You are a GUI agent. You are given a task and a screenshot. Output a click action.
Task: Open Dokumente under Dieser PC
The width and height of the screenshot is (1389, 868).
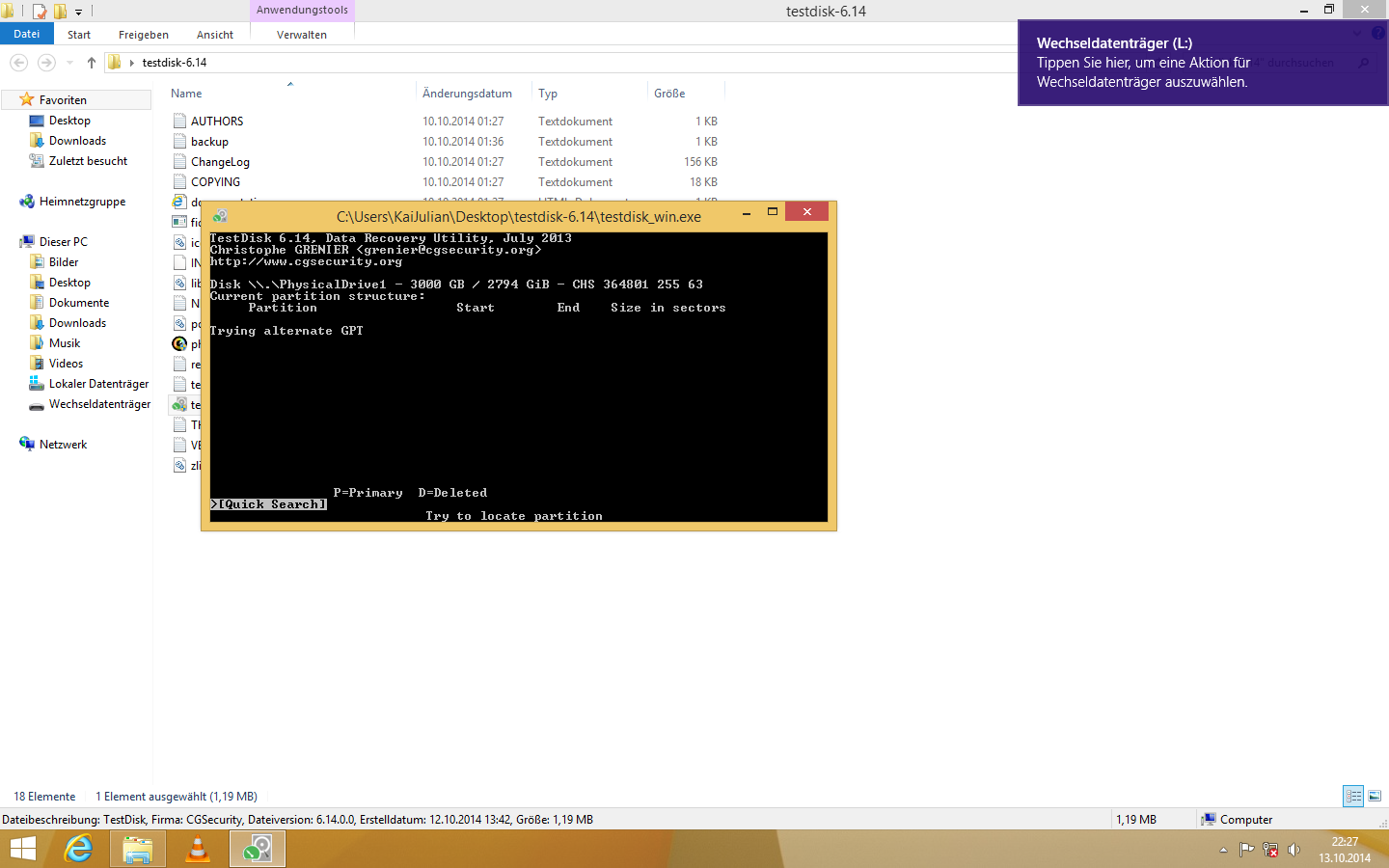pos(79,303)
